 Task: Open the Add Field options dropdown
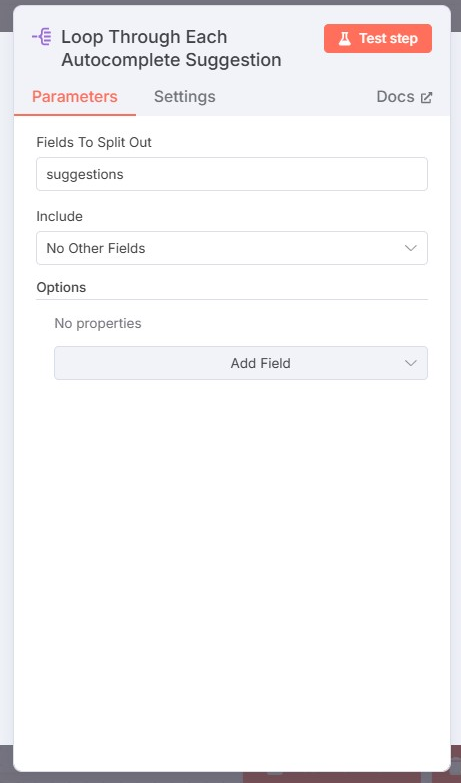pos(241,363)
